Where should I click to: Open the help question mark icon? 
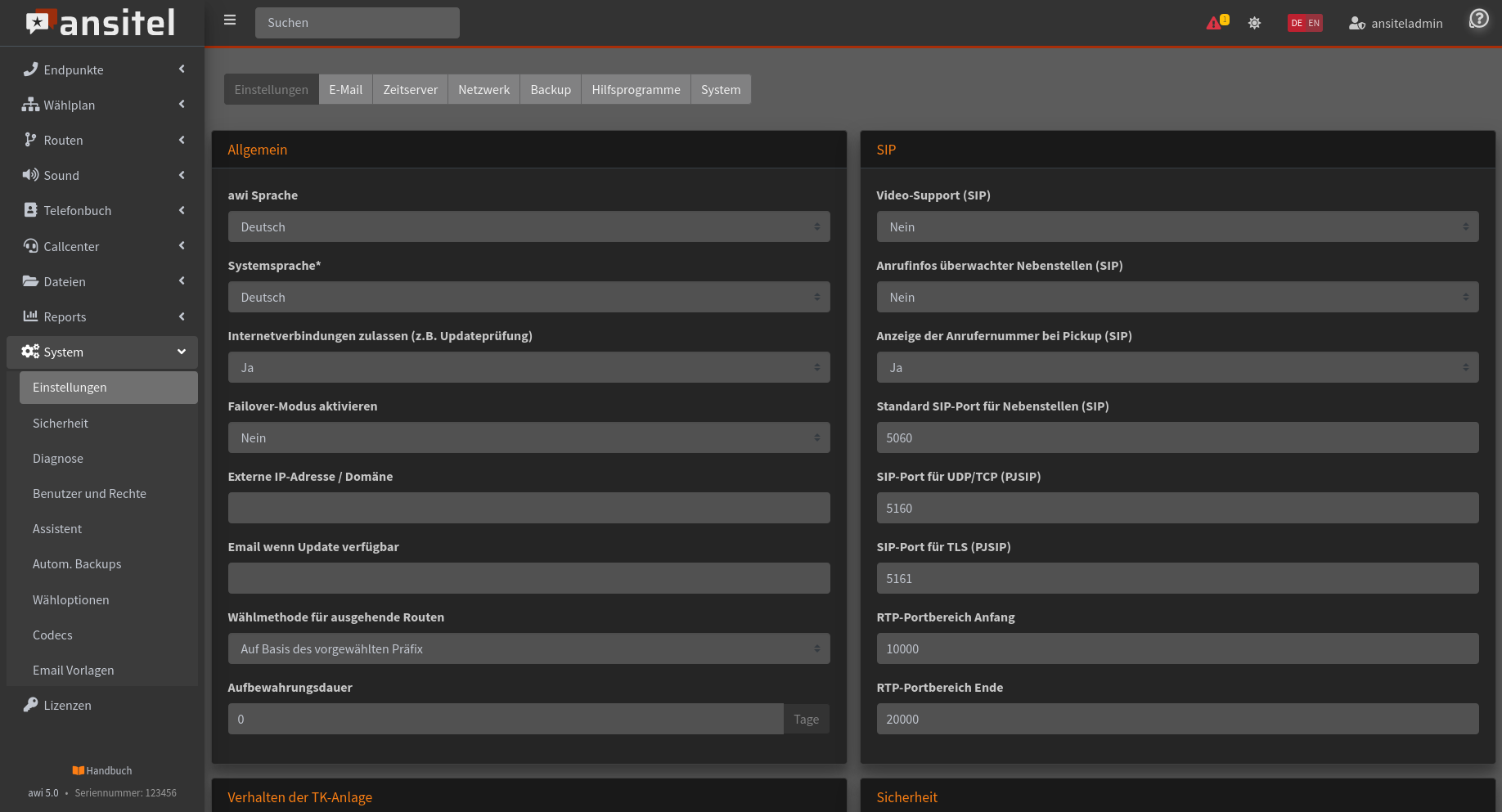[x=1478, y=19]
